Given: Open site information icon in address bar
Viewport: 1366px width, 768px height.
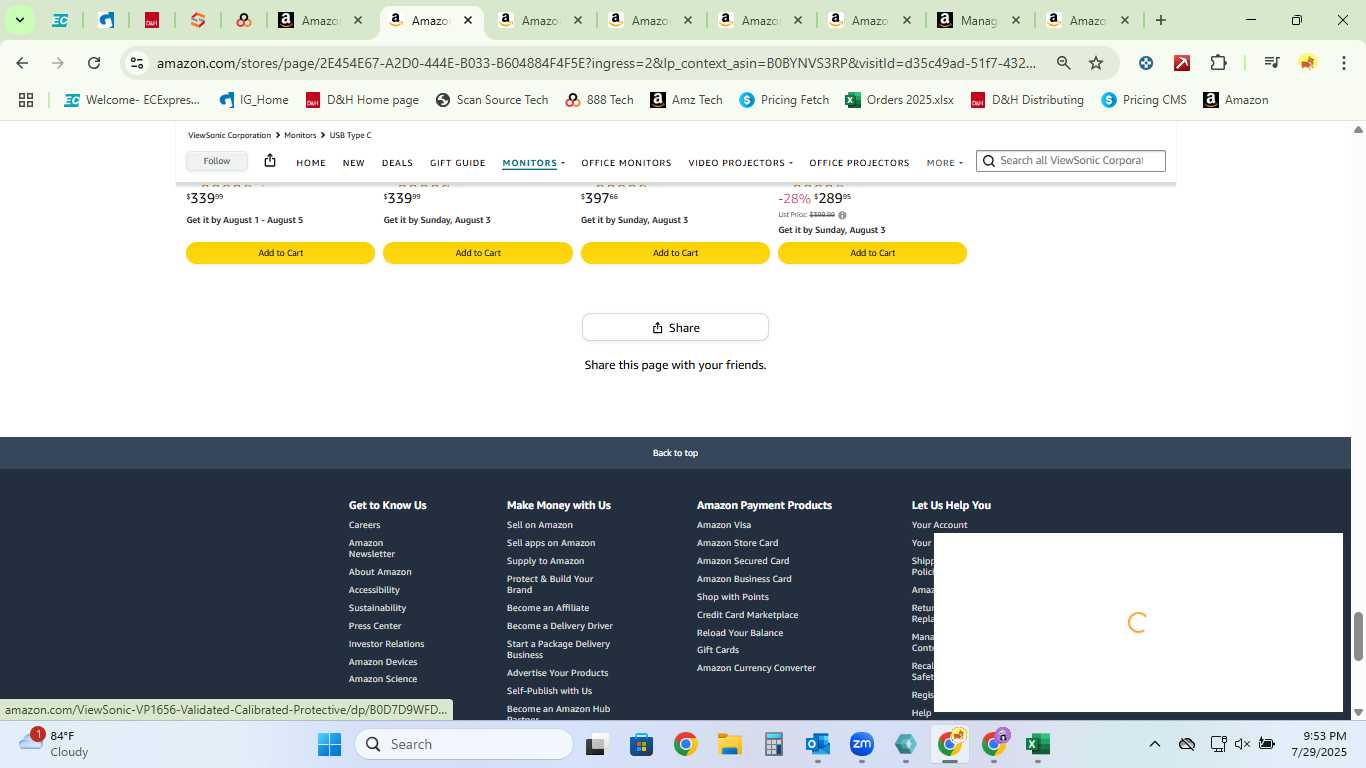Looking at the screenshot, I should point(137,63).
